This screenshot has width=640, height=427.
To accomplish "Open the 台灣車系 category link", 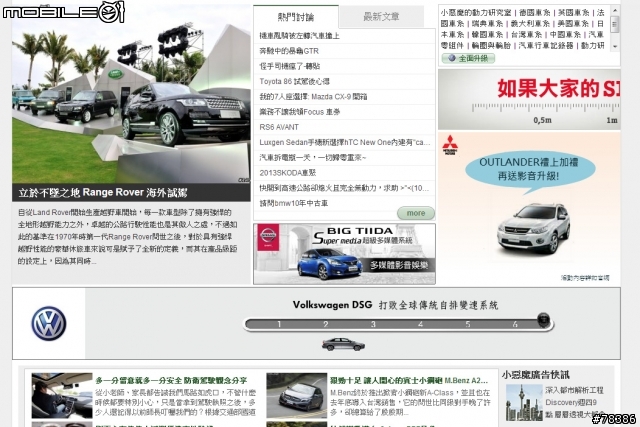I will tap(526, 35).
